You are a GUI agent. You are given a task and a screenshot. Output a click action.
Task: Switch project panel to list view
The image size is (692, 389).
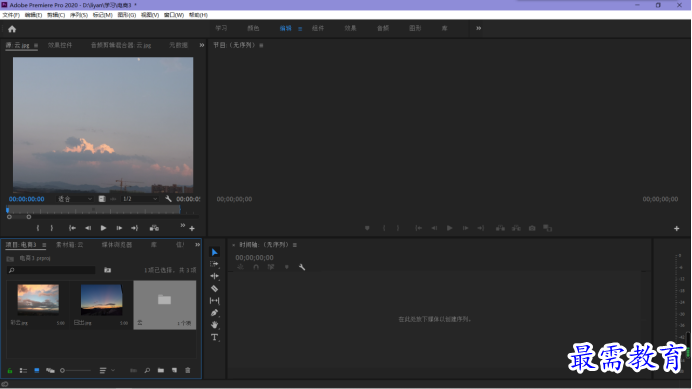click(x=23, y=370)
